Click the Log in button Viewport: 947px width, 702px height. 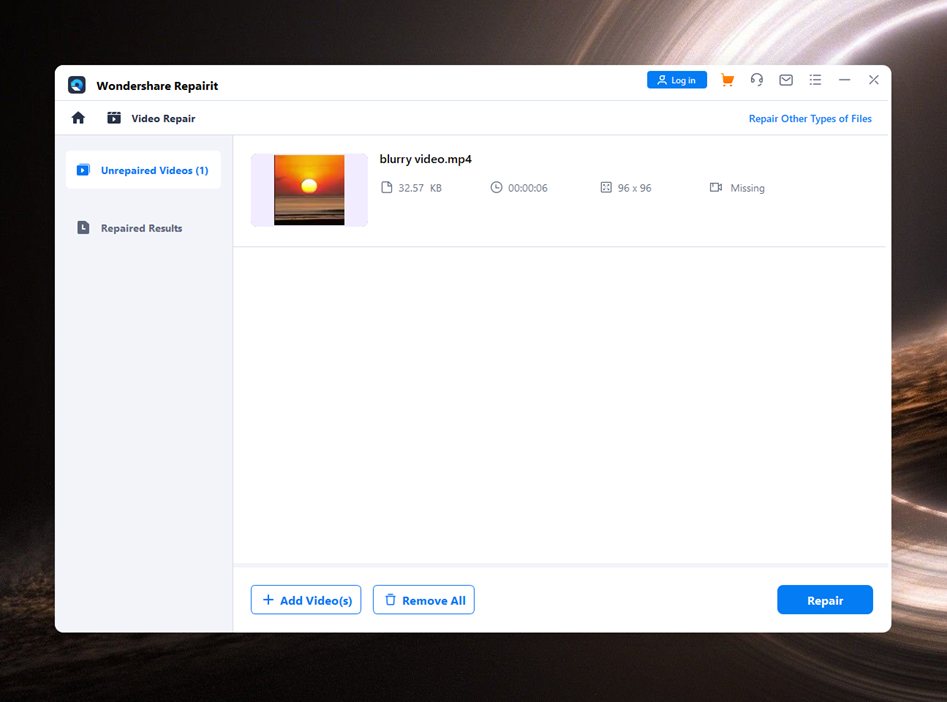(677, 80)
